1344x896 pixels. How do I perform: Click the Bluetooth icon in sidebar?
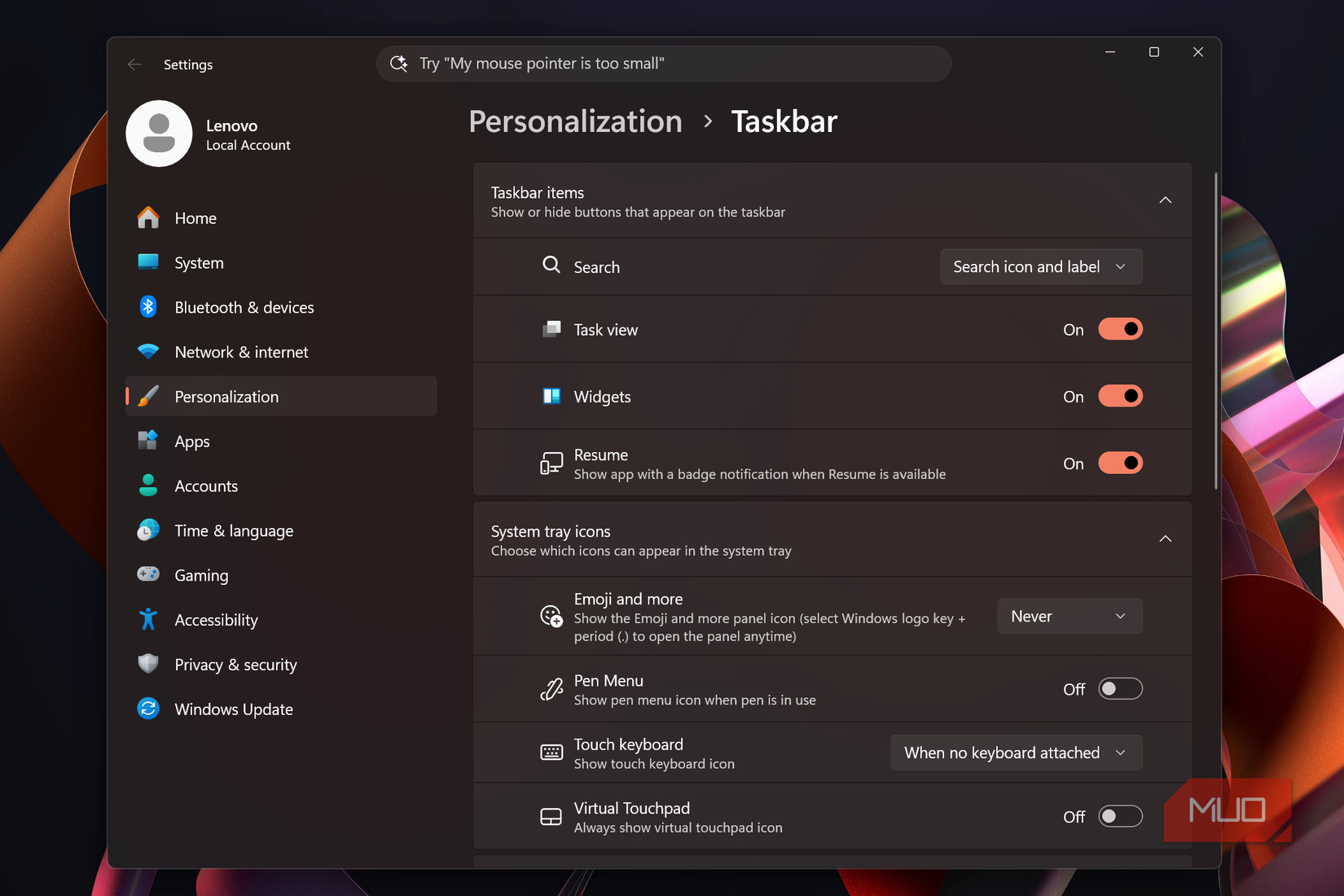(148, 307)
